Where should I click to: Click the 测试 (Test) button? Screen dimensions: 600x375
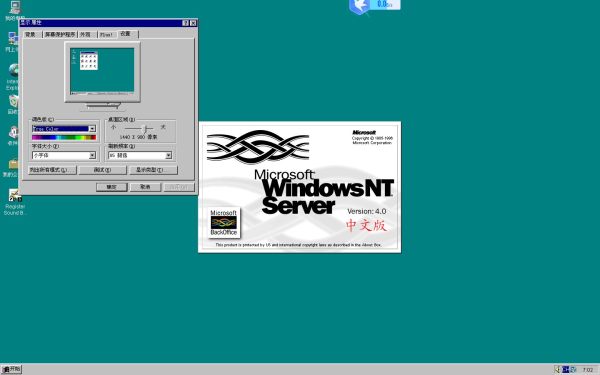pyautogui.click(x=103, y=170)
